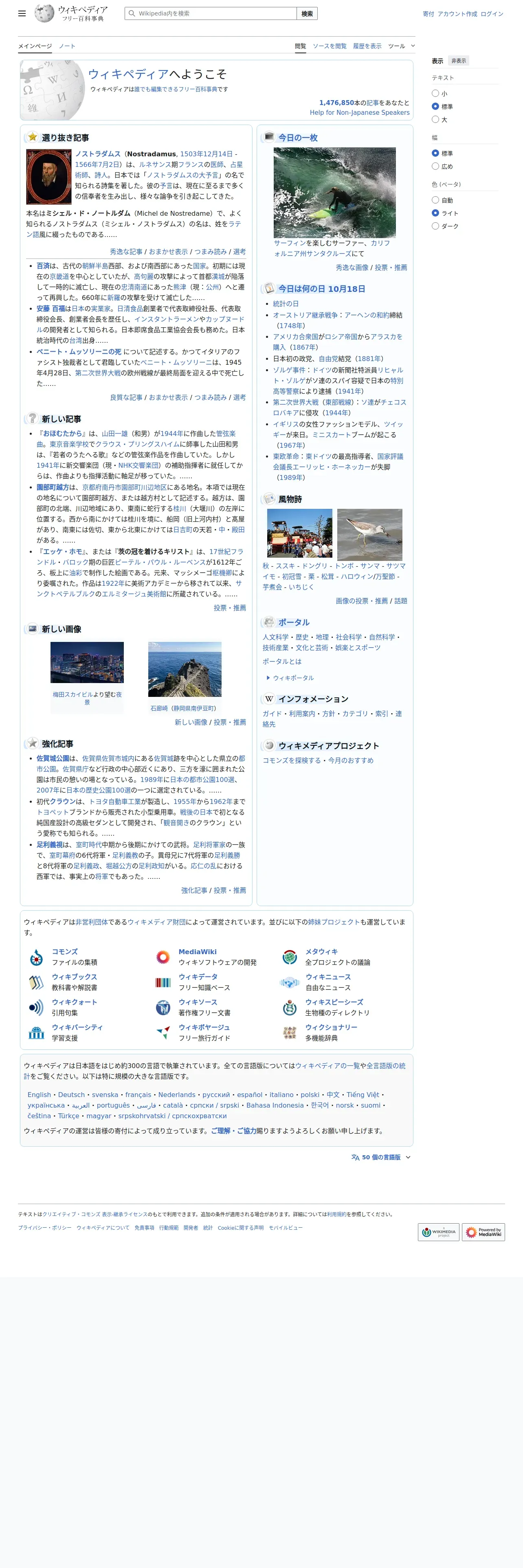This screenshot has height=1568, width=523.
Task: Click the camera icon beside 今日の一枚
Action: coord(268,137)
